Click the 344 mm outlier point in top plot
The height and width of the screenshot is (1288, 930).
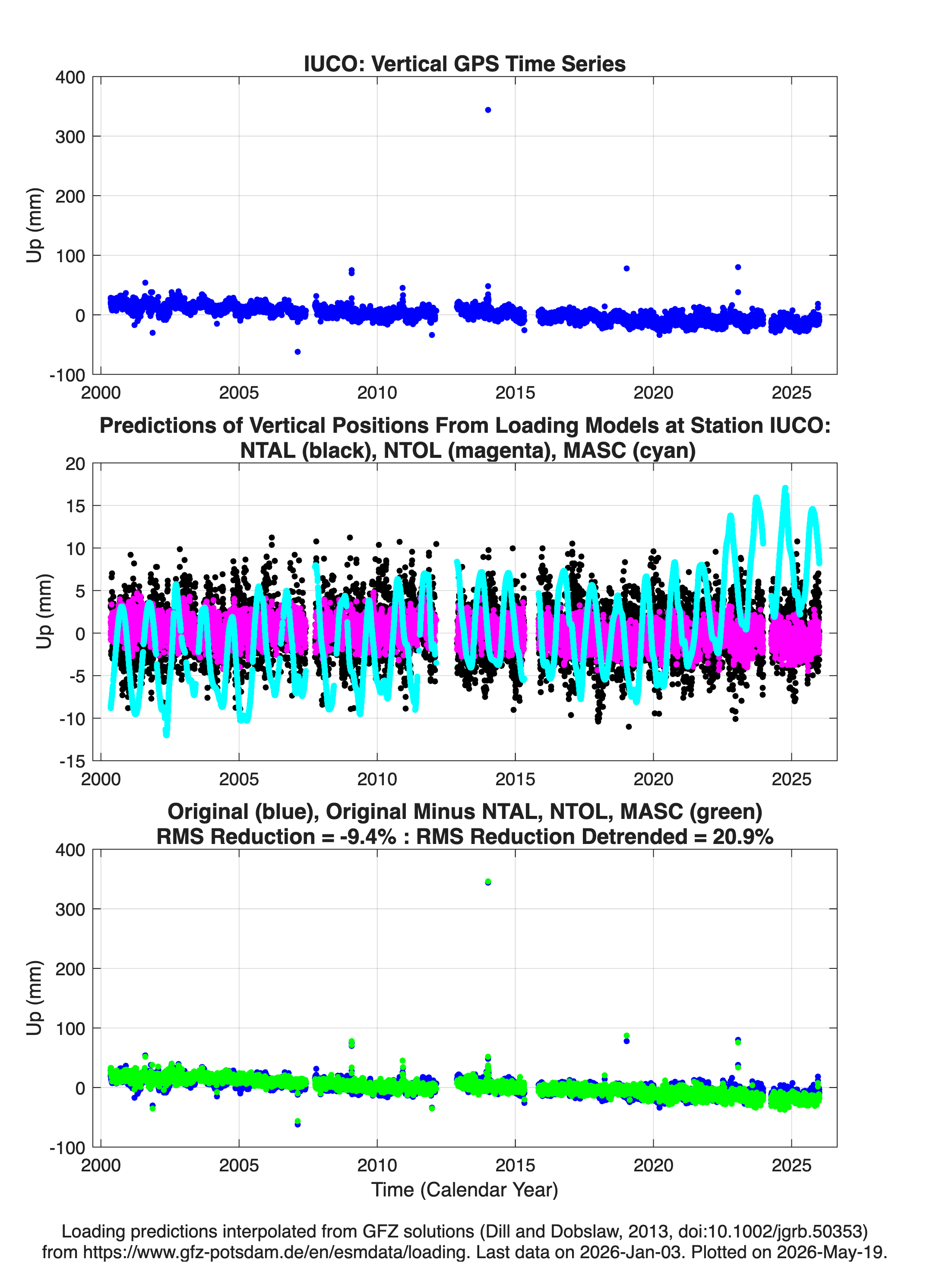point(488,110)
